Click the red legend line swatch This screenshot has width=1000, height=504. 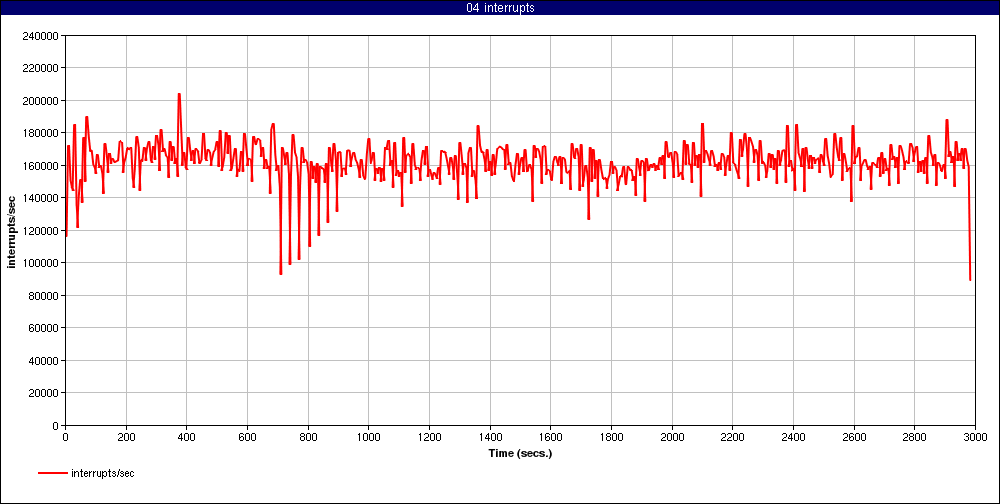point(53,473)
